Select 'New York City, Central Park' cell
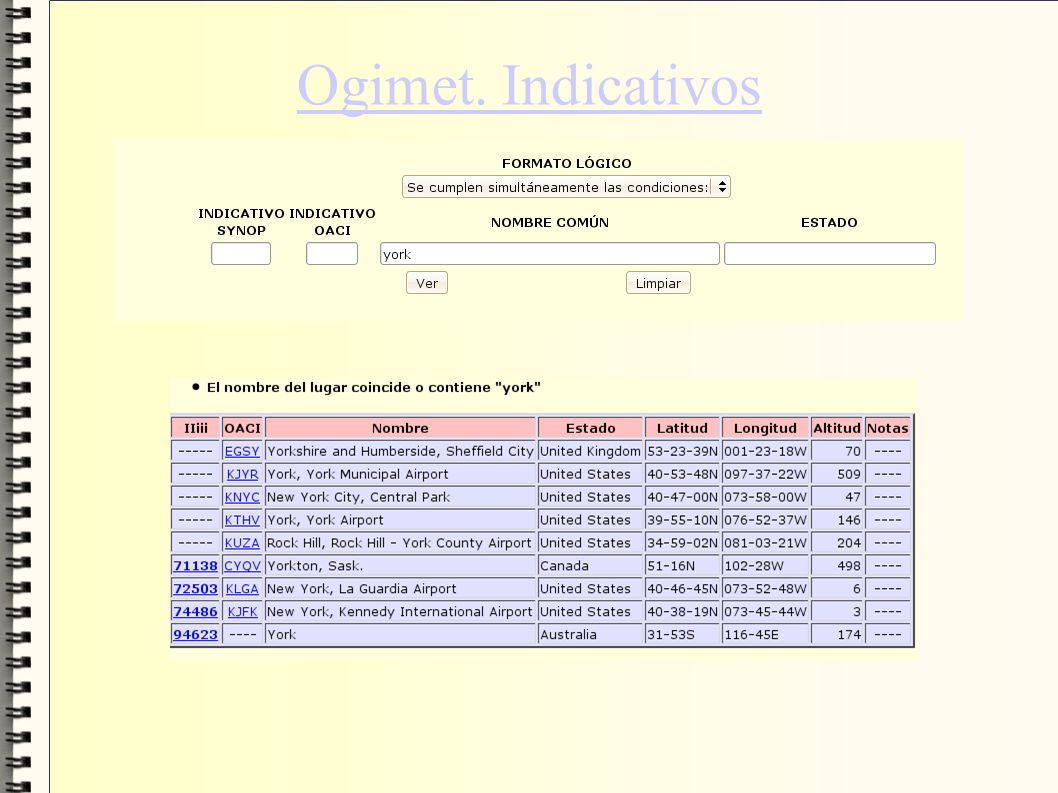This screenshot has width=1058, height=793. coord(400,497)
